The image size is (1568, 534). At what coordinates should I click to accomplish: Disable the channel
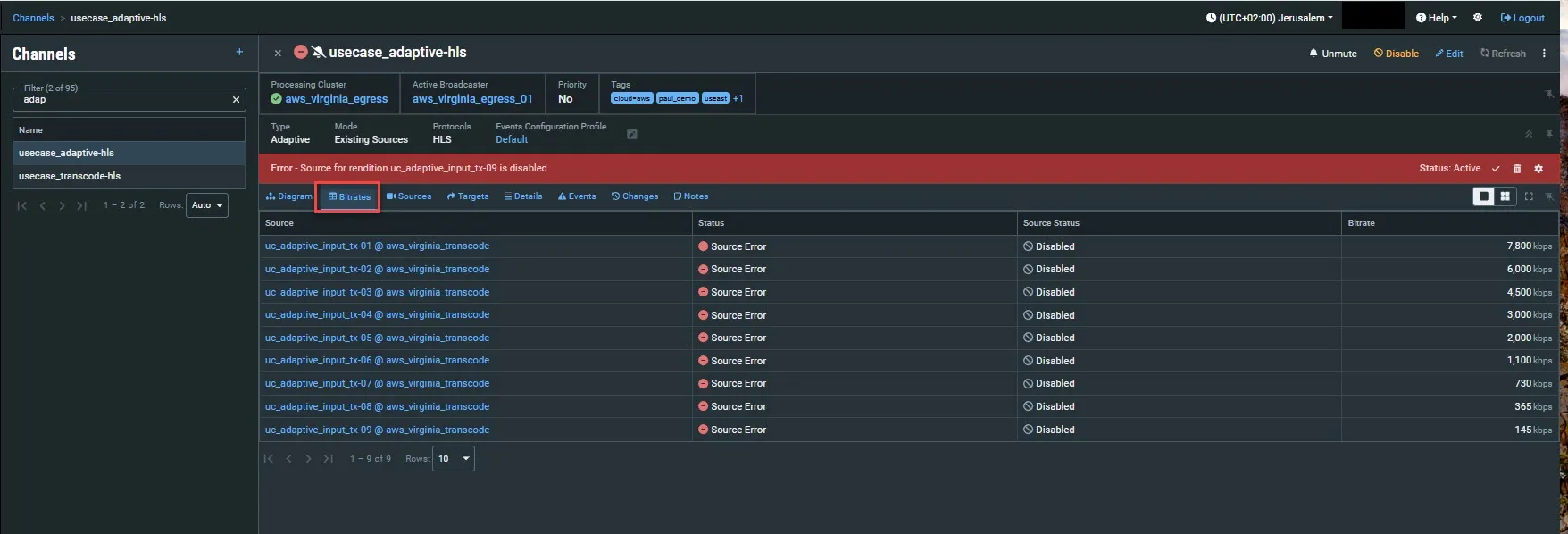pos(1397,54)
